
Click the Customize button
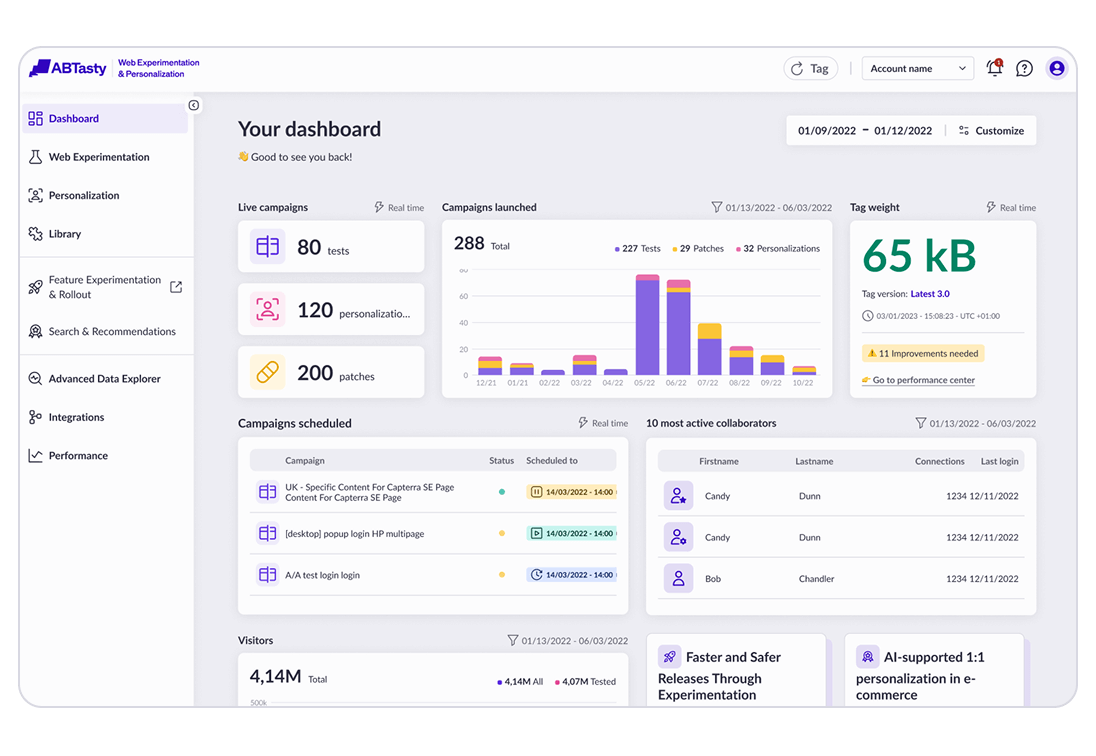[x=991, y=131]
